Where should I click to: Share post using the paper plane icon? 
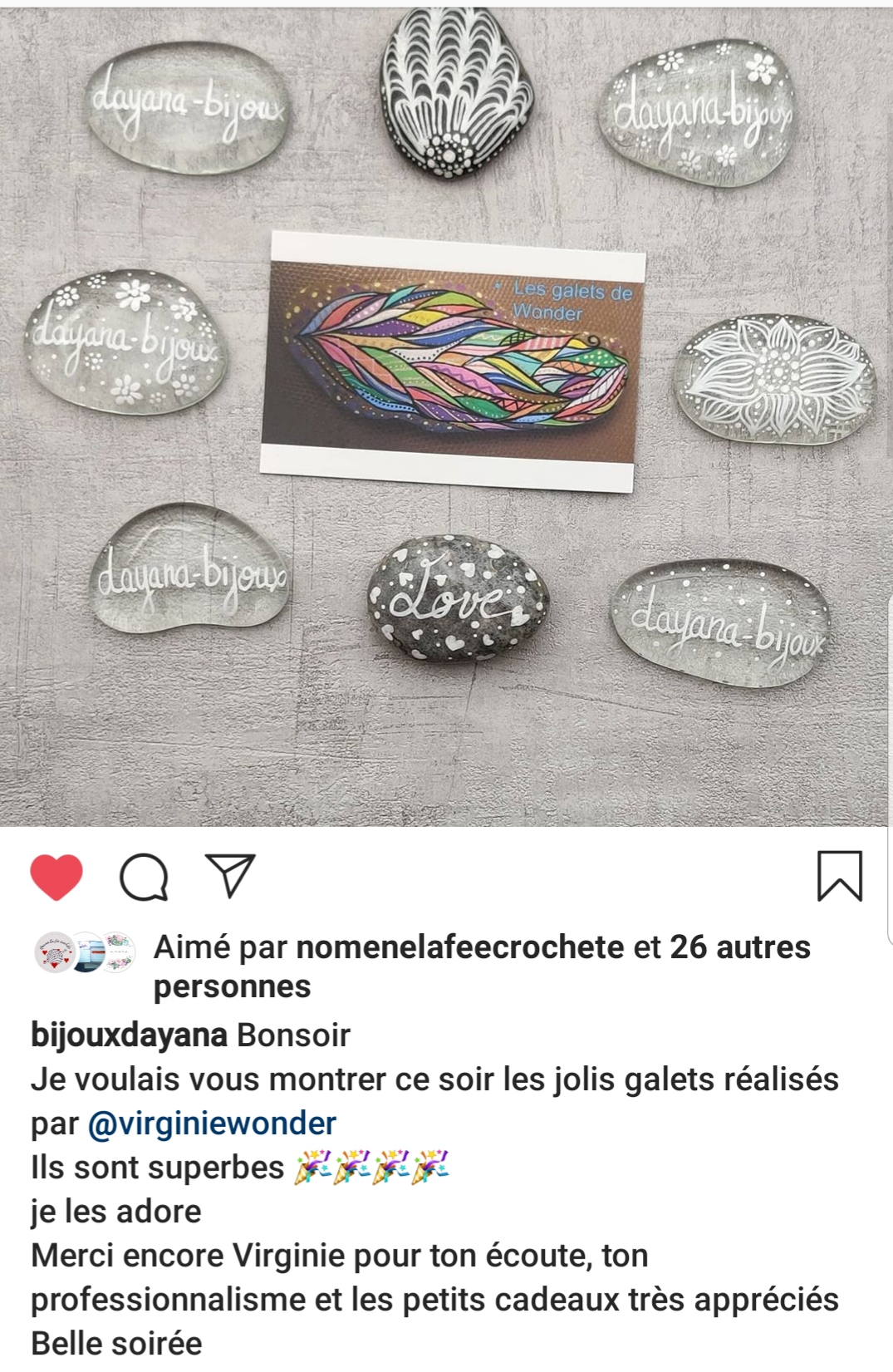coord(230,875)
